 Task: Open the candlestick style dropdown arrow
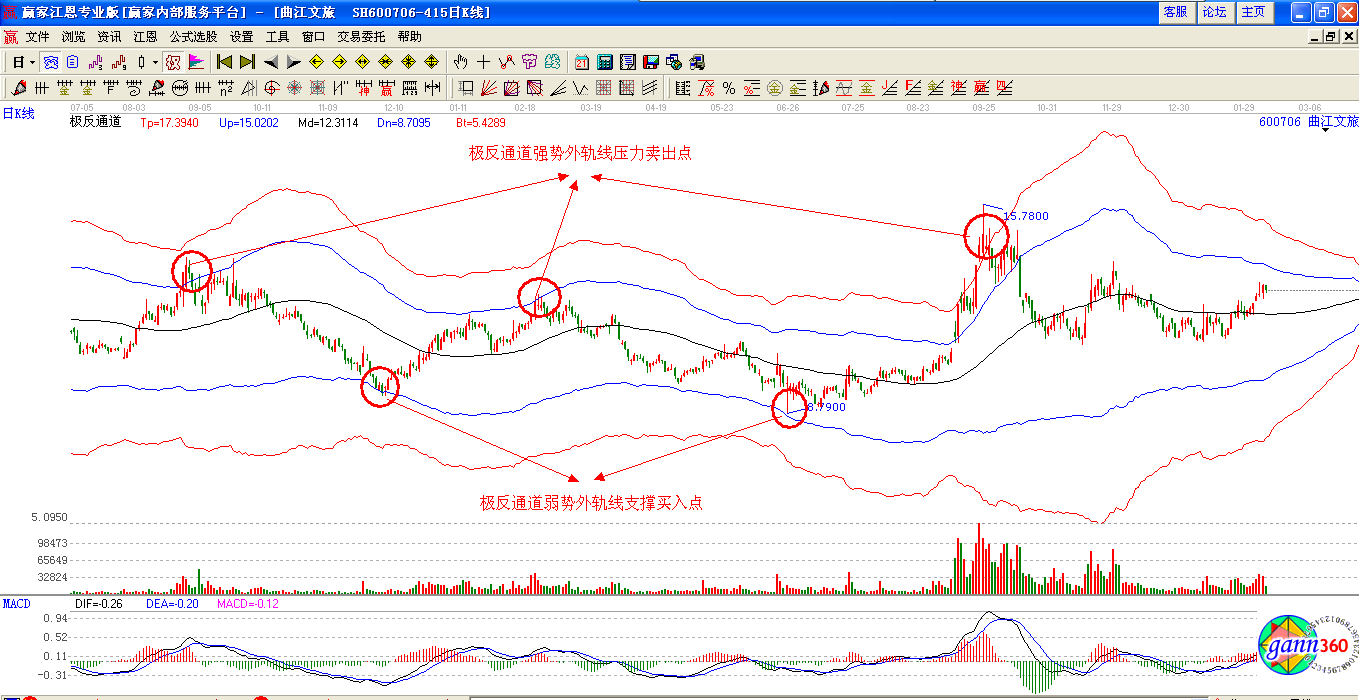pos(155,62)
